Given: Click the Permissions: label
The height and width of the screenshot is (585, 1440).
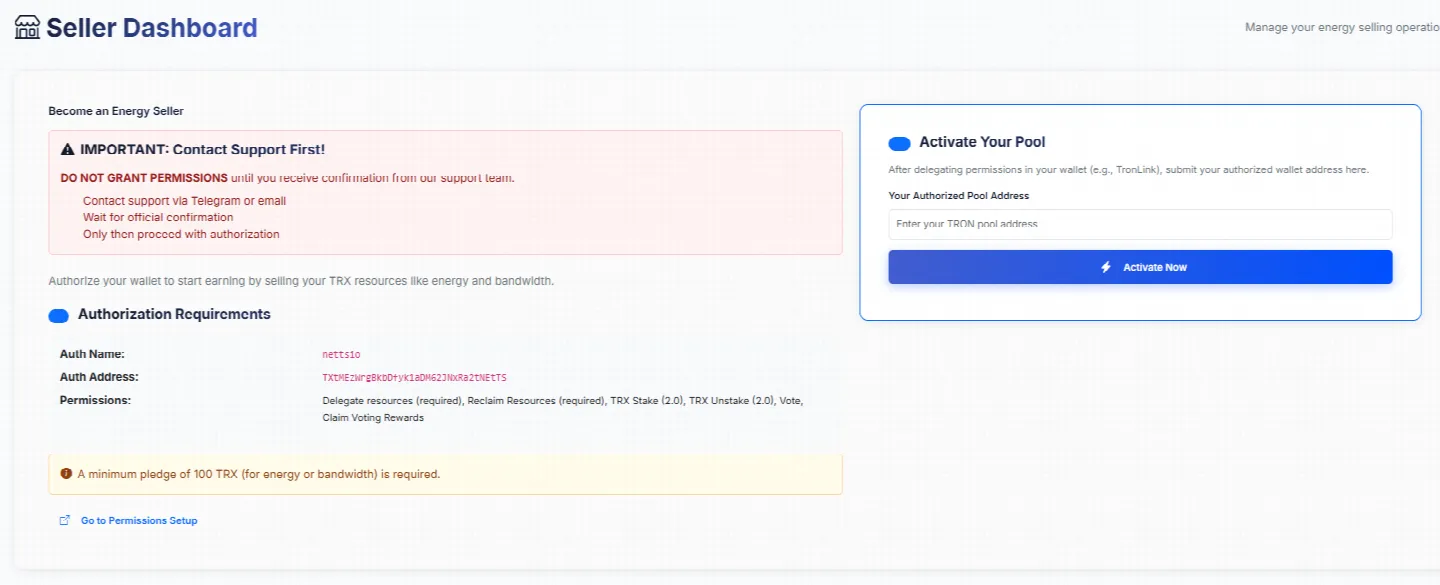Looking at the screenshot, I should pyautogui.click(x=95, y=400).
